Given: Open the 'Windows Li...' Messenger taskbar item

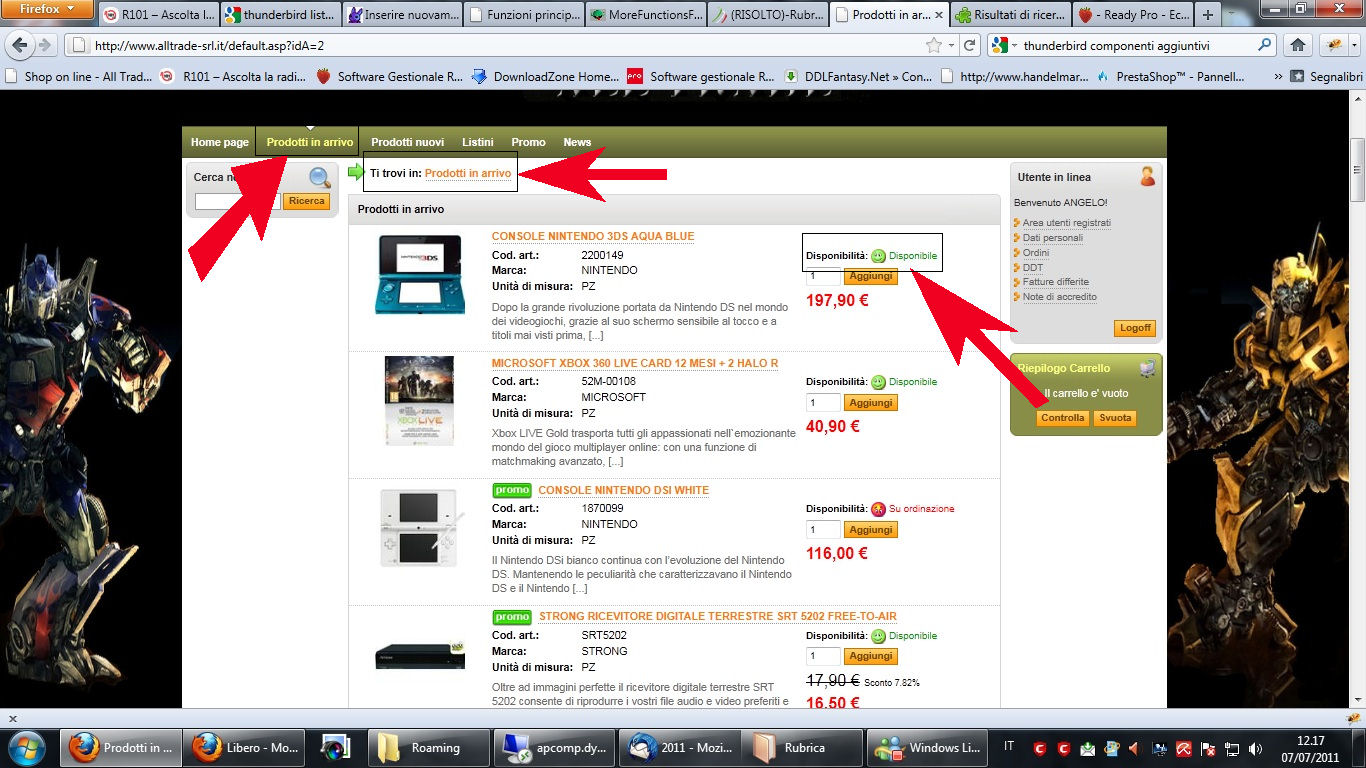Looking at the screenshot, I should click(x=927, y=748).
